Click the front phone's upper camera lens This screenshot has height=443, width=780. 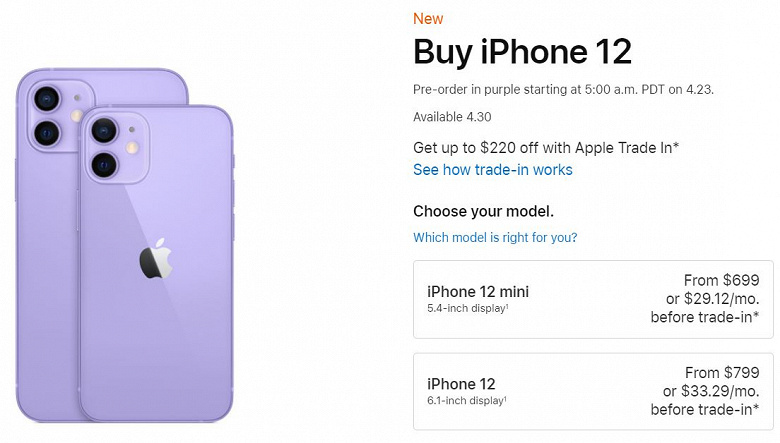point(103,129)
